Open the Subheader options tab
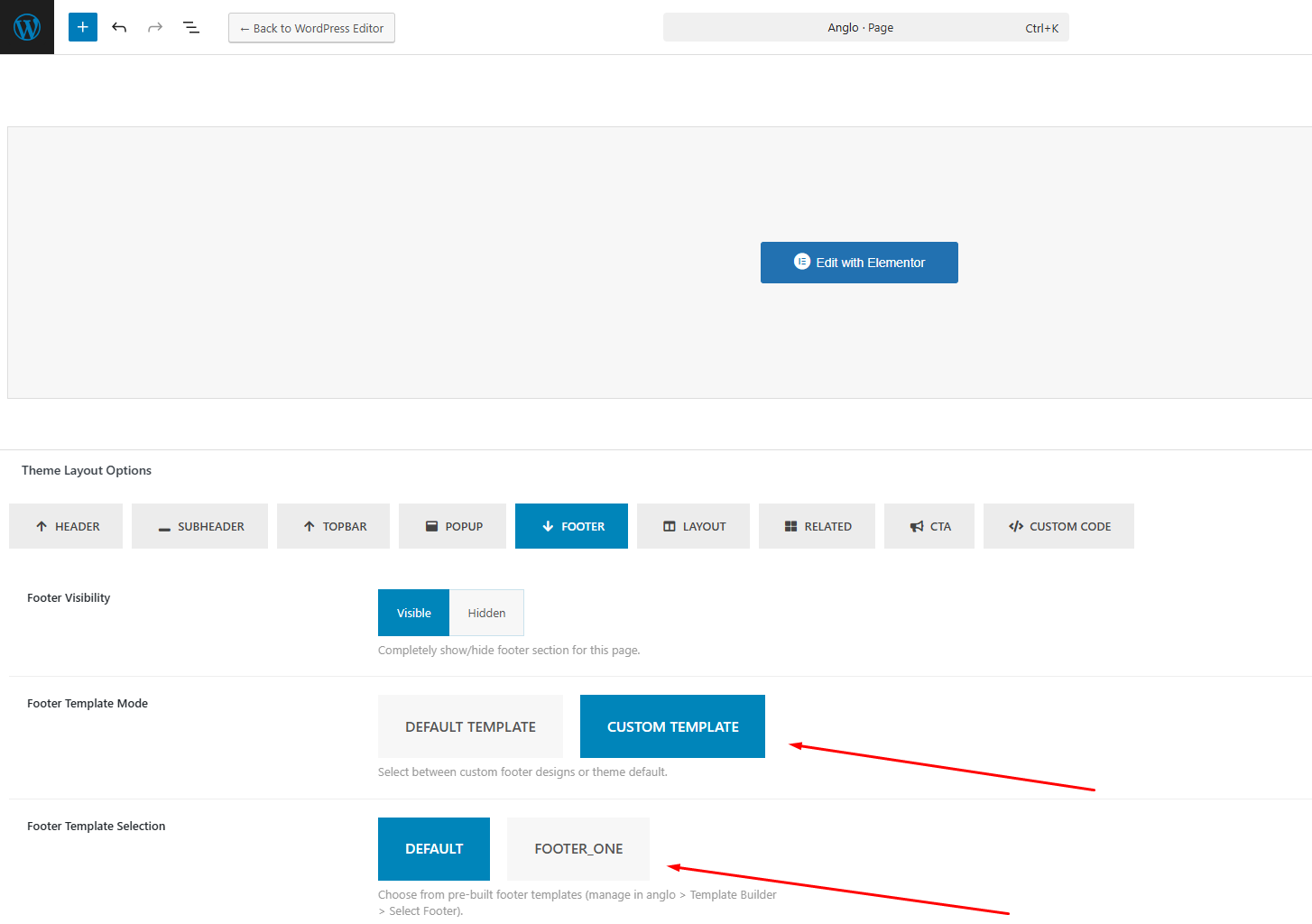Image resolution: width=1312 pixels, height=924 pixels. tap(199, 526)
